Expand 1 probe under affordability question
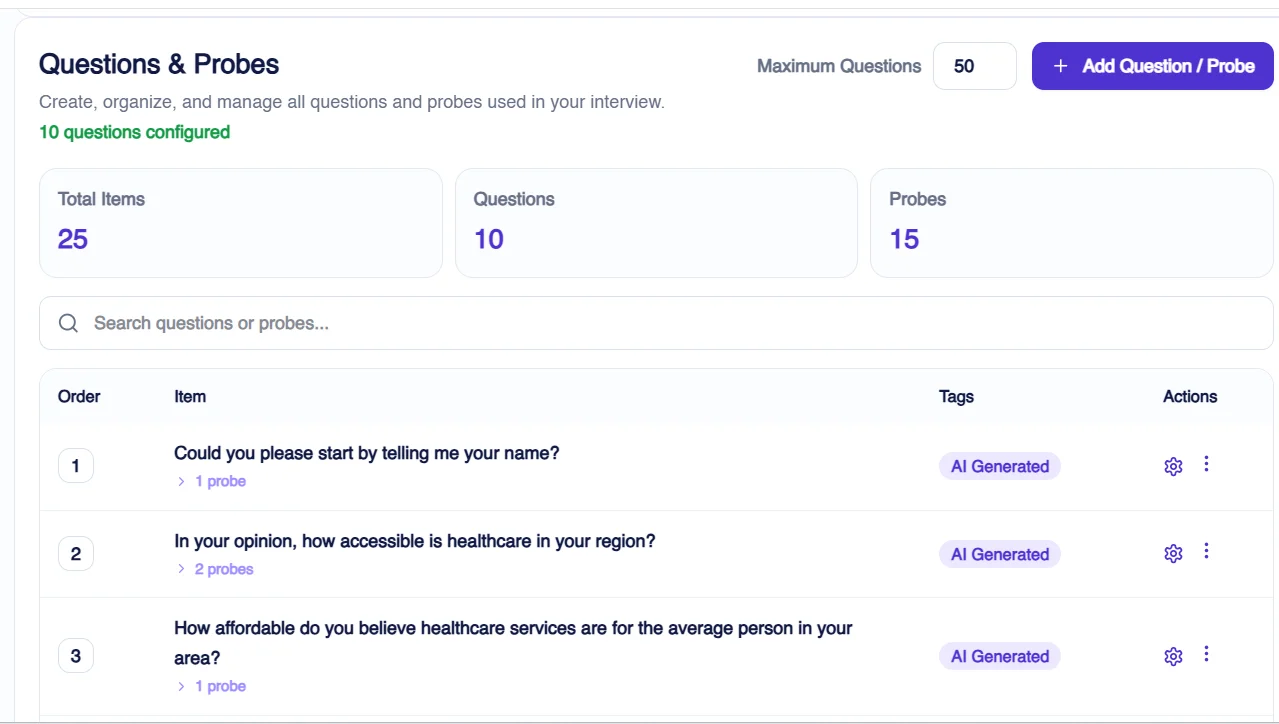Screen dimensions: 1279x724 (x=211, y=686)
